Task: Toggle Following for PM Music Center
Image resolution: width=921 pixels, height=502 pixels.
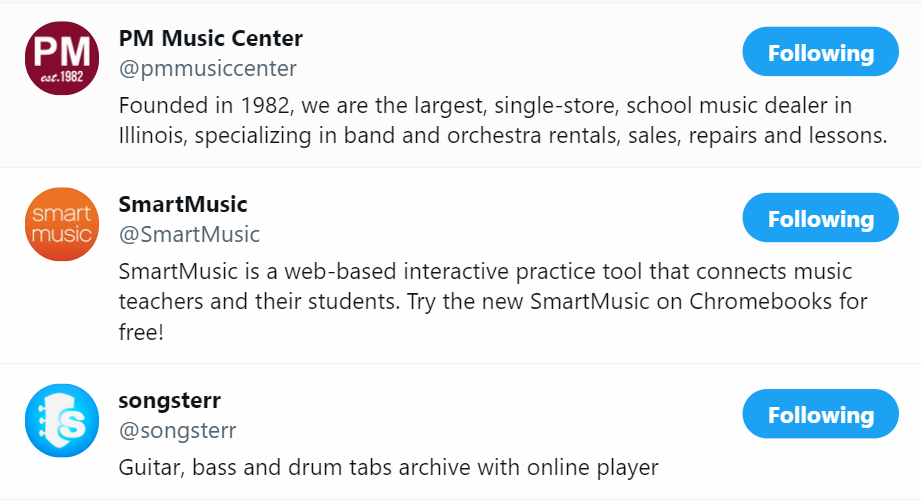Action: (820, 52)
